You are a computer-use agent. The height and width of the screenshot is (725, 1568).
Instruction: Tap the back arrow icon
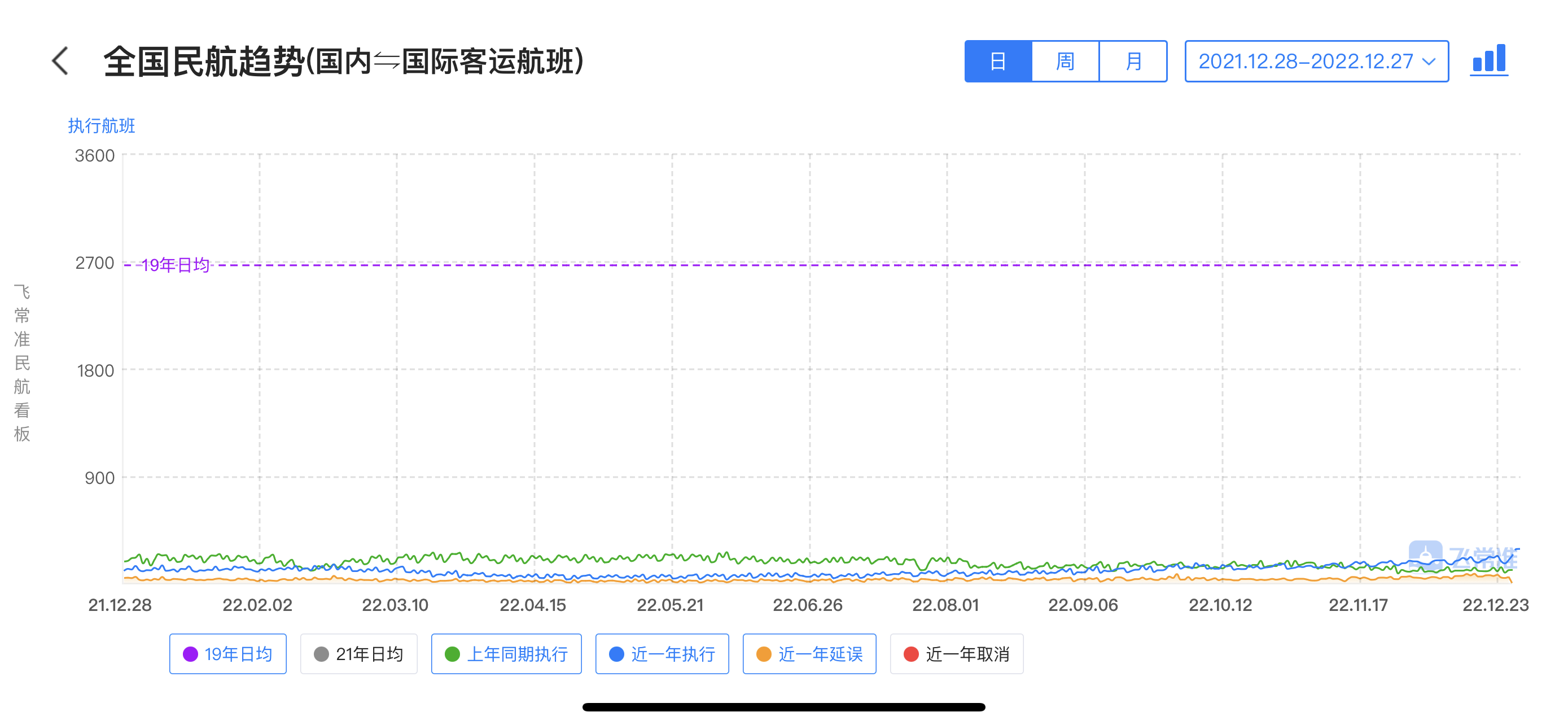[x=60, y=62]
